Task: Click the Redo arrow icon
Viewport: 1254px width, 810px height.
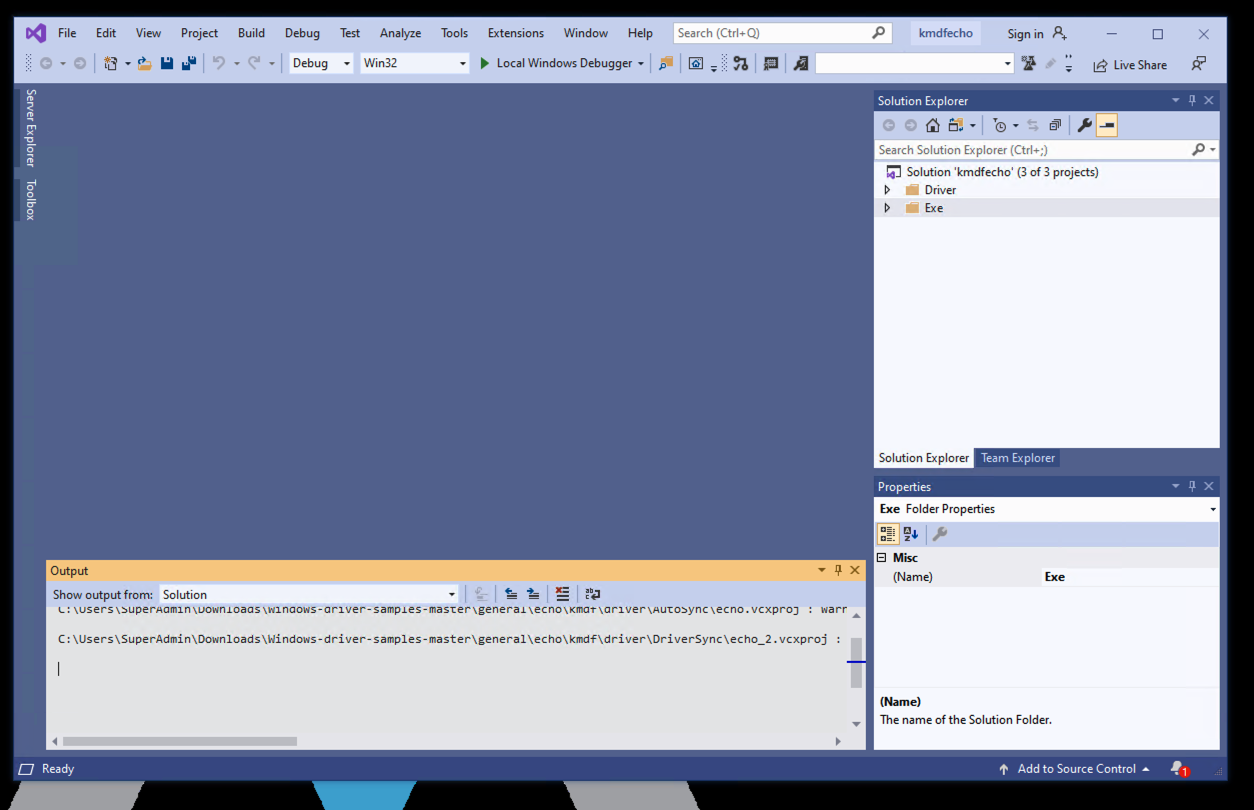Action: click(x=254, y=63)
